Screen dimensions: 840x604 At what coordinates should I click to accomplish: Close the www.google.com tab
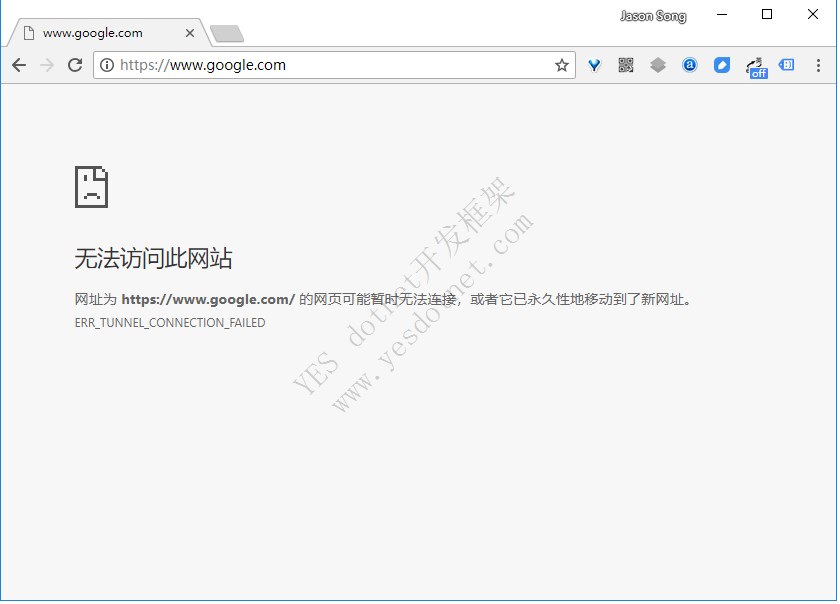[190, 33]
